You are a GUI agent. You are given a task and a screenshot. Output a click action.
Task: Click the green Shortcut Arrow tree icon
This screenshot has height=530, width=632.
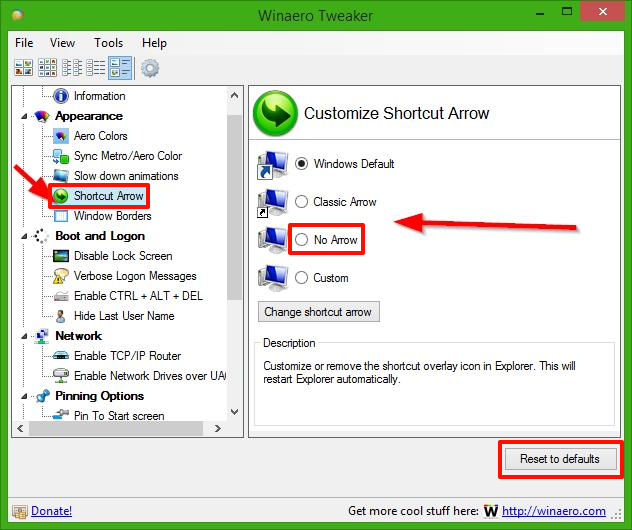61,196
